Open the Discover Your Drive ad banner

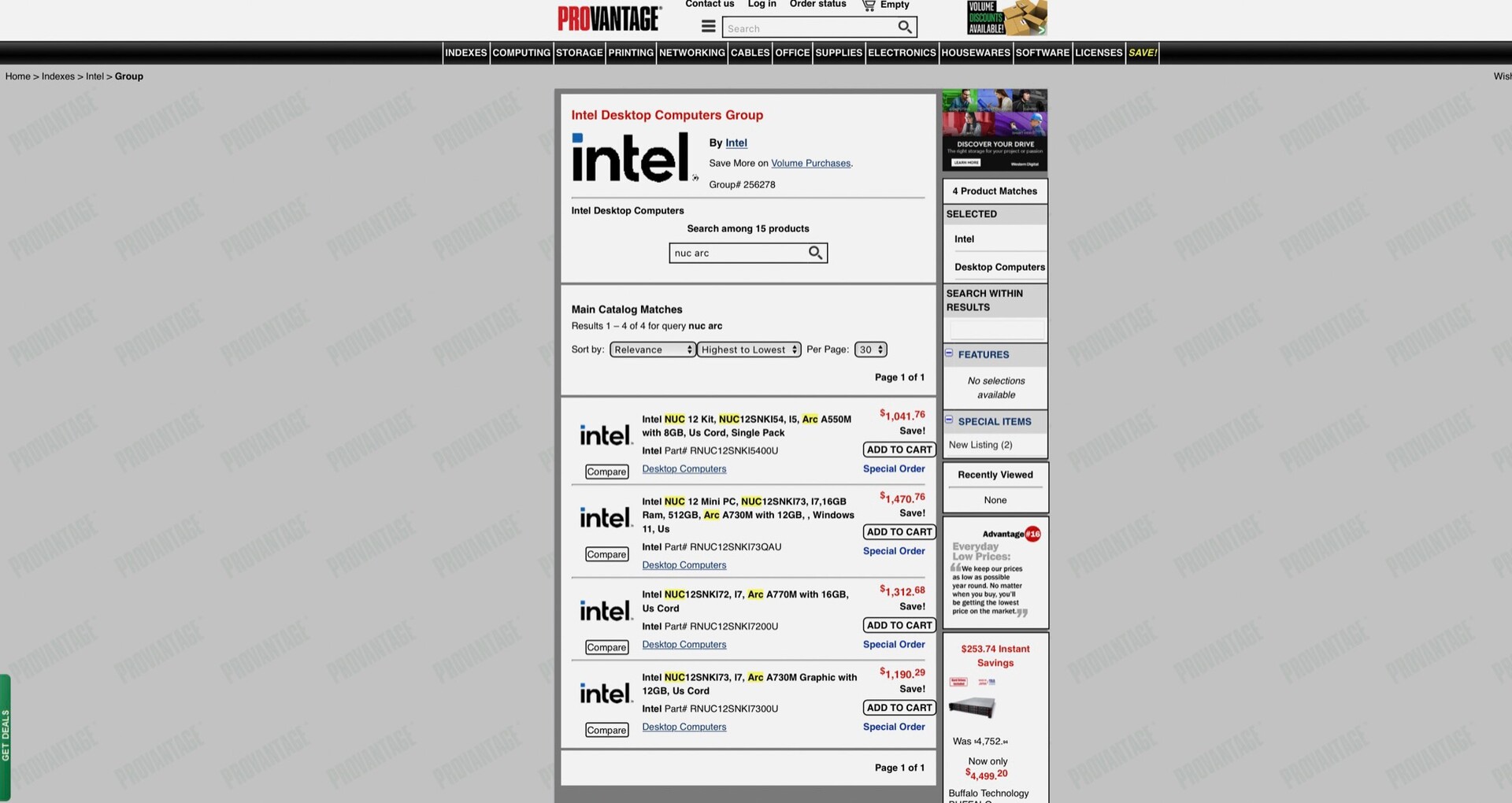point(995,130)
